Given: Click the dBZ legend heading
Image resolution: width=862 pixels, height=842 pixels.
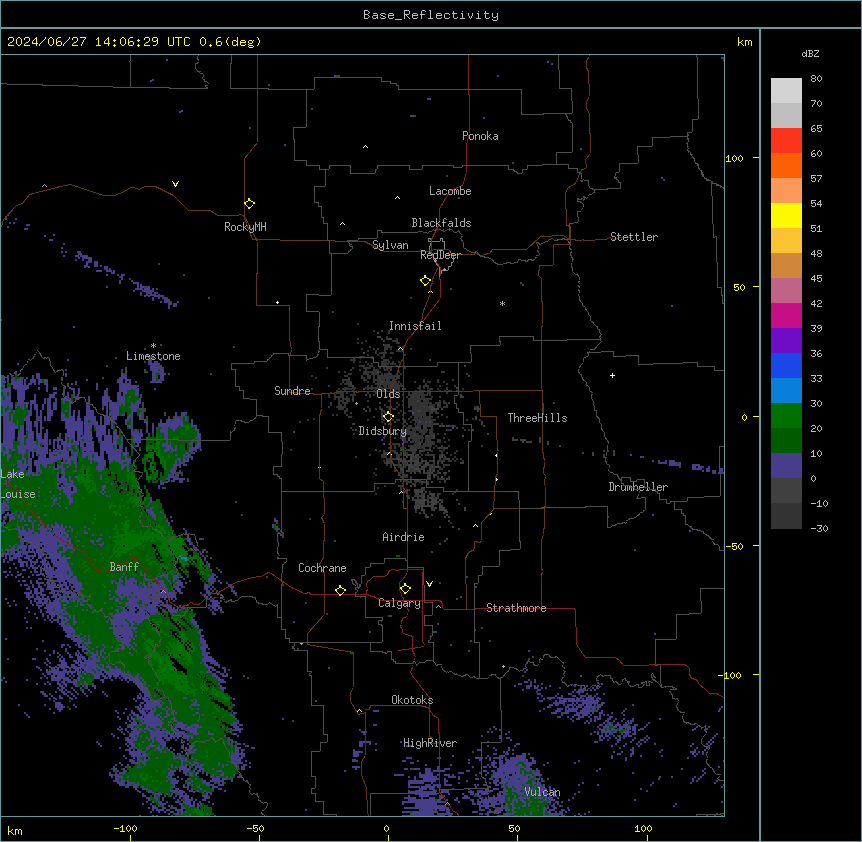Looking at the screenshot, I should click(810, 53).
